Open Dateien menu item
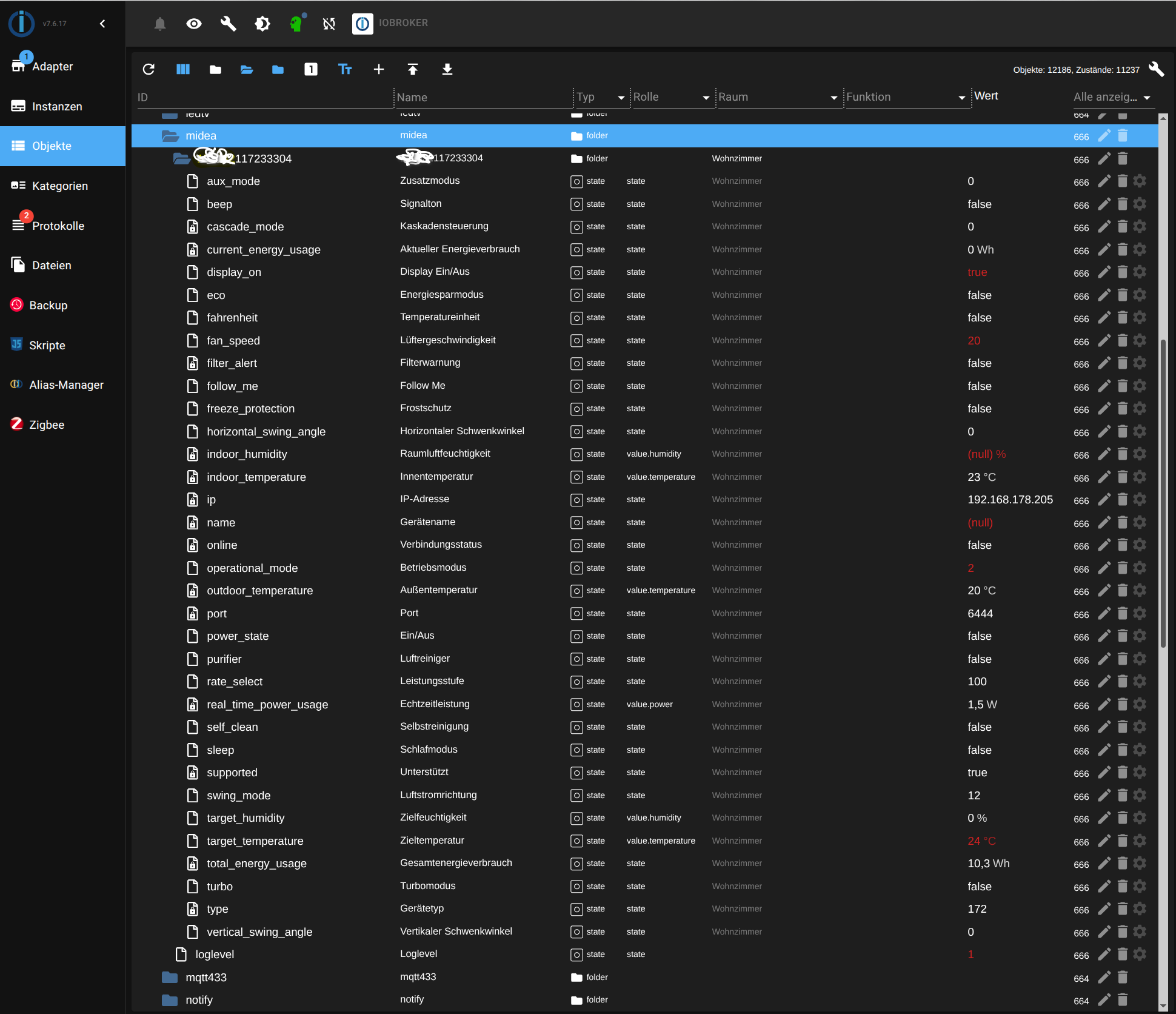 (x=62, y=265)
